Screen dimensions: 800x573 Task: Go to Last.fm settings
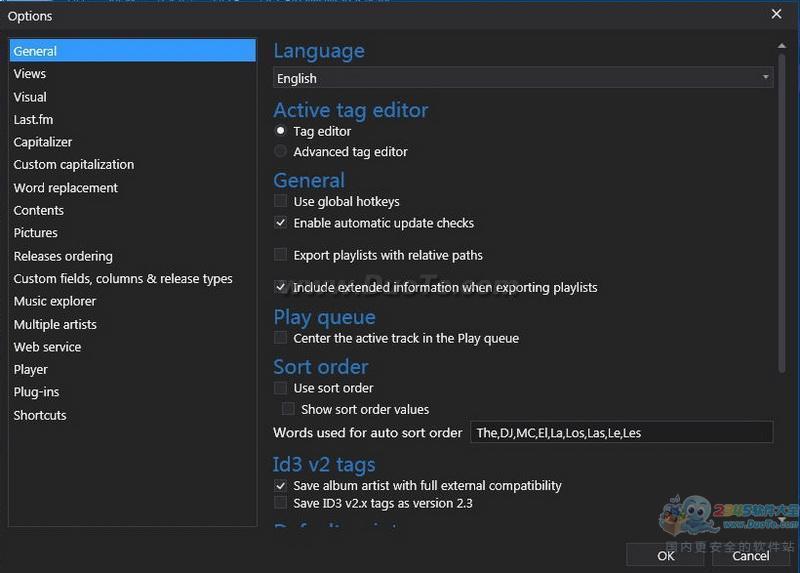[133, 119]
